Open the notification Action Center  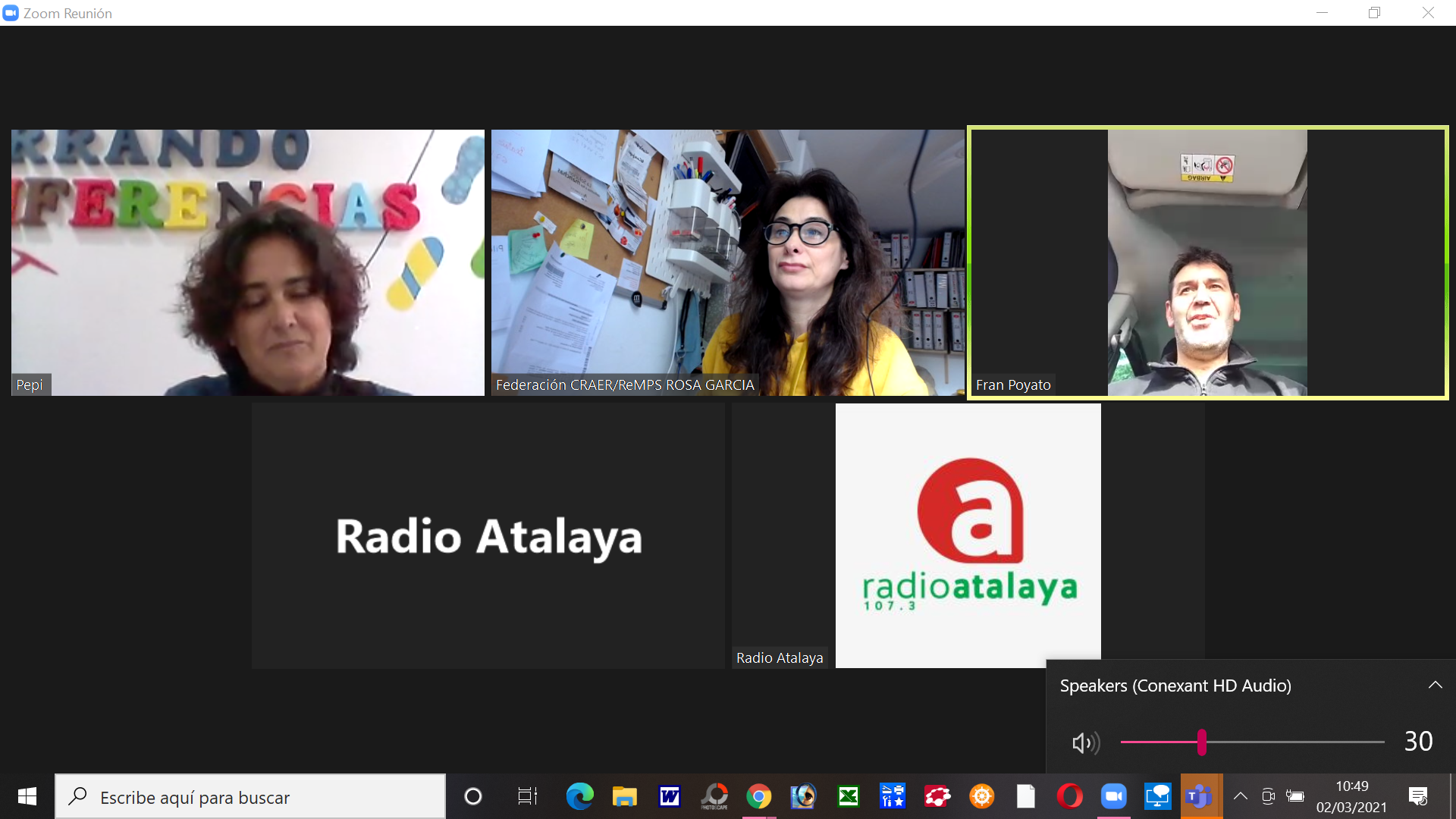click(x=1418, y=796)
